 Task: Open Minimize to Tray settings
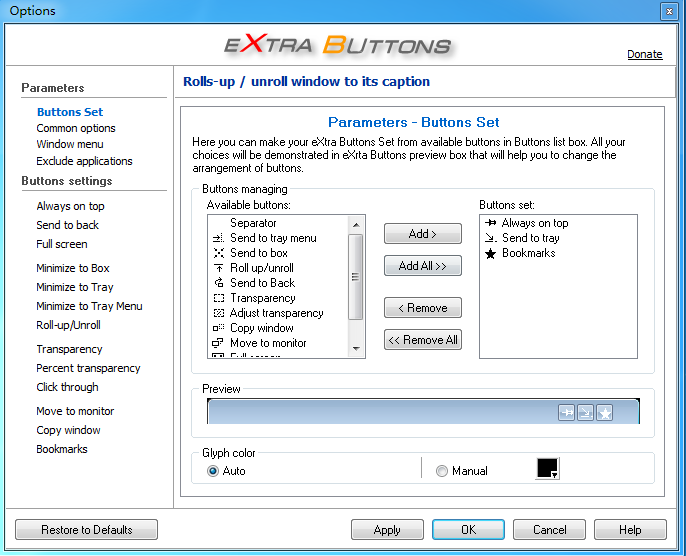(75, 287)
